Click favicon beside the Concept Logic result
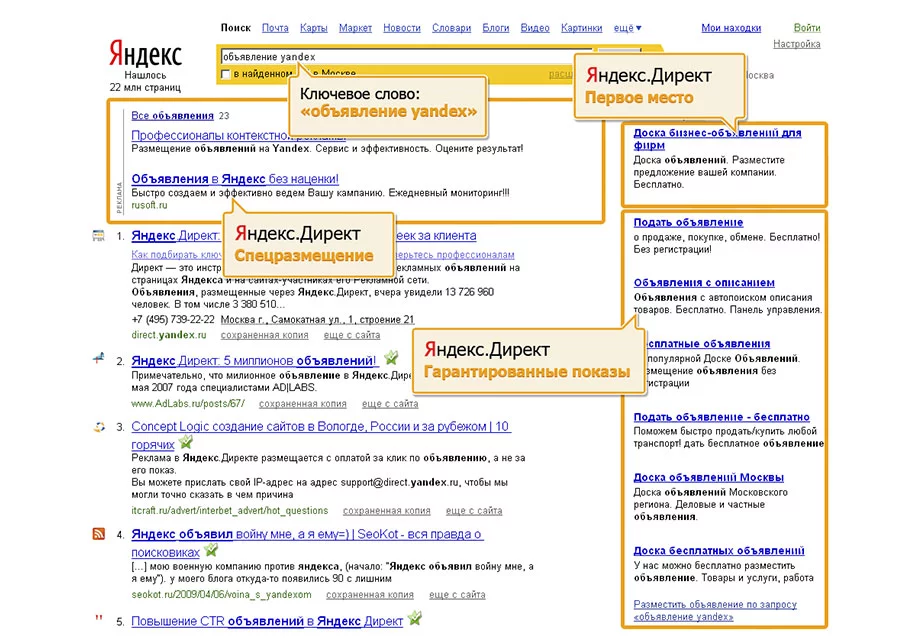Screen dimensions: 921x639 tap(99, 427)
